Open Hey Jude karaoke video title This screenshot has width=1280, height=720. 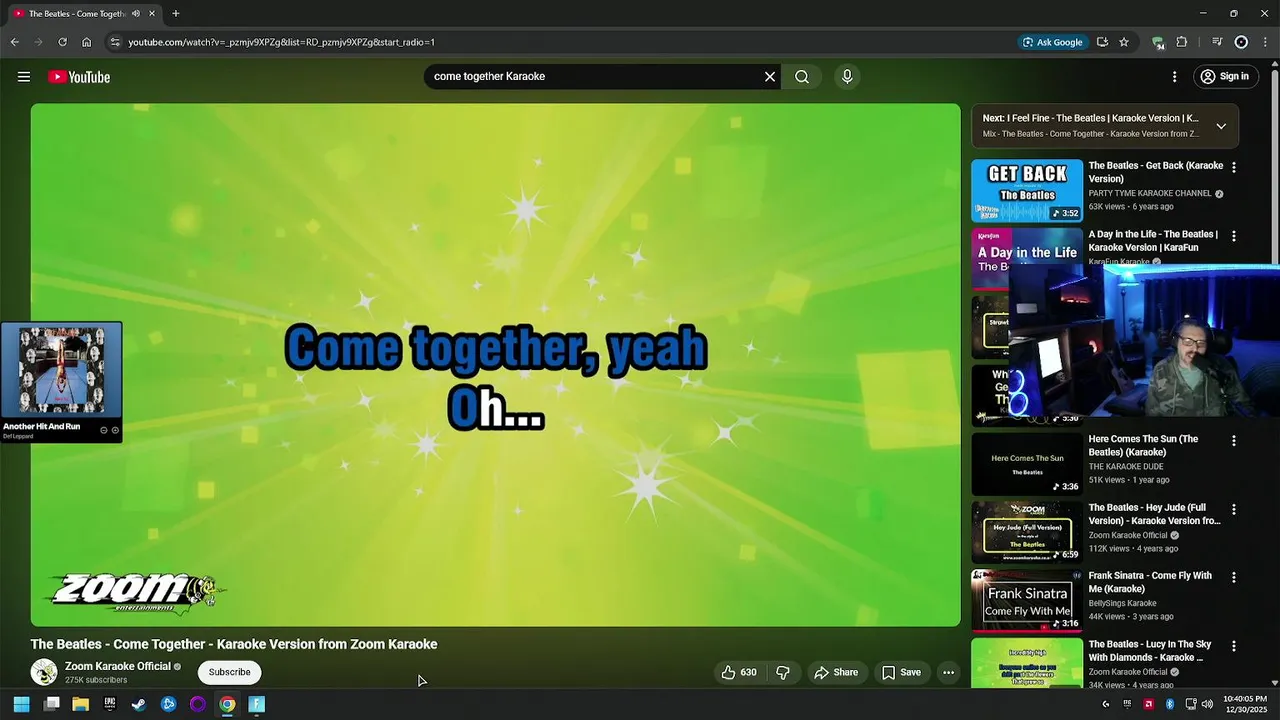coord(1154,515)
